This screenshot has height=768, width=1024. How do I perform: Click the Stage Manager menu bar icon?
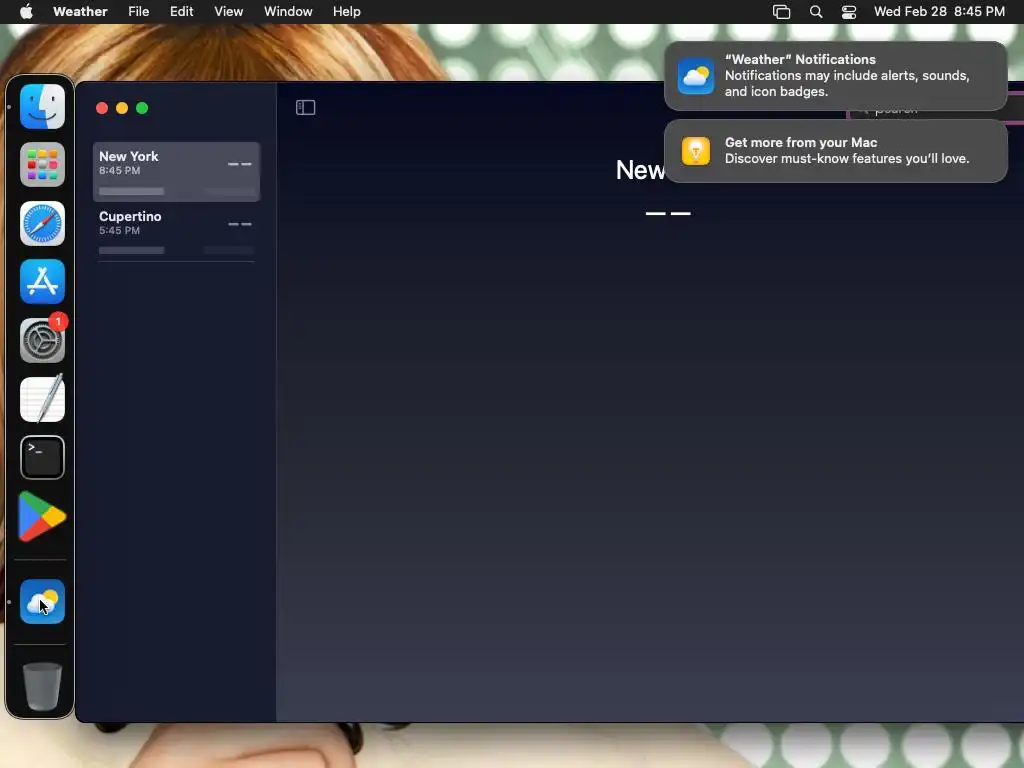tap(782, 12)
